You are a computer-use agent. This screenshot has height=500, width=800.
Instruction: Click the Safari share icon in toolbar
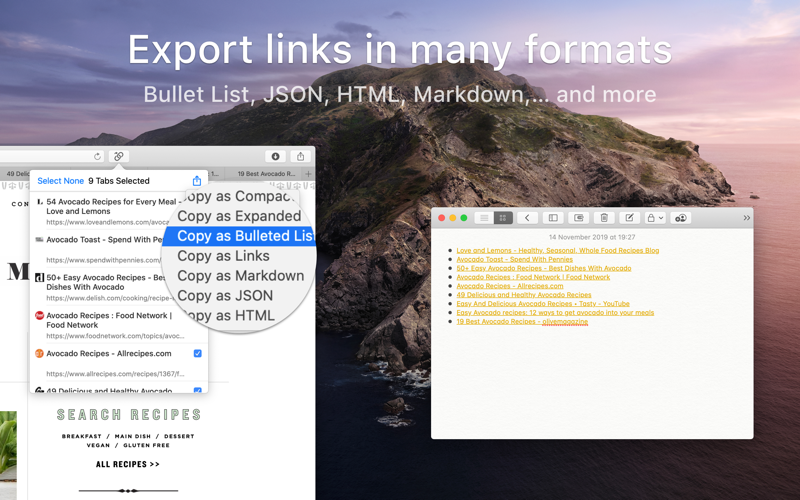click(x=301, y=156)
